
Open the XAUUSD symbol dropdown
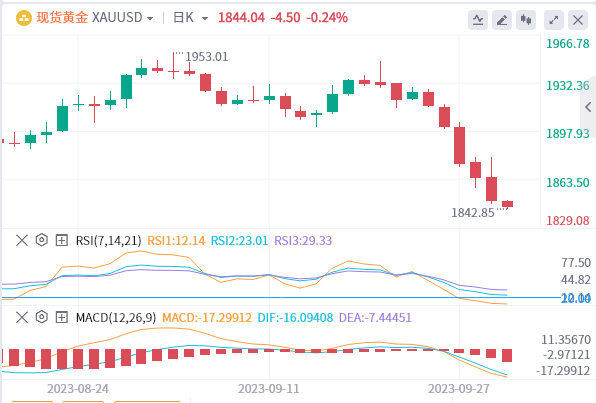[123, 18]
